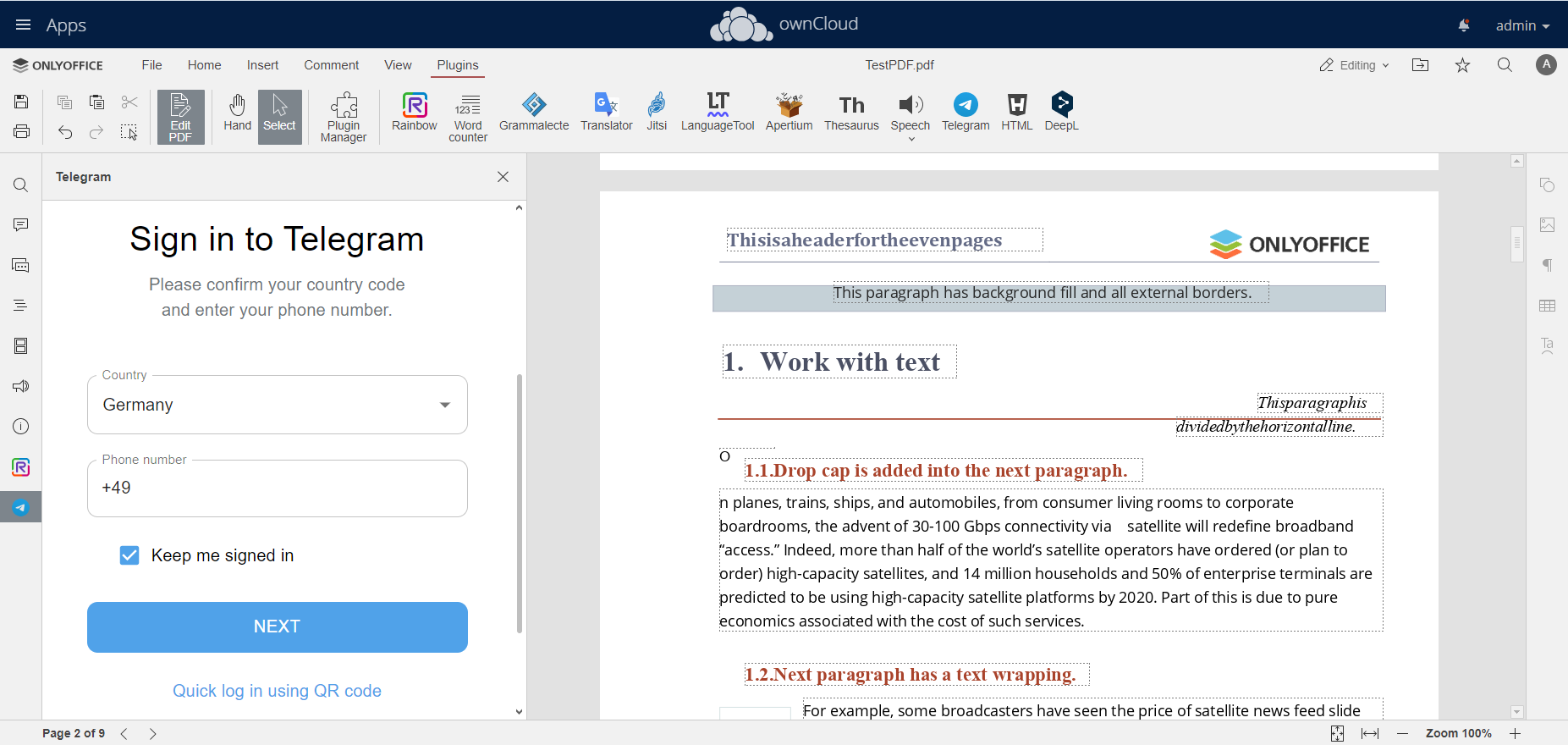Toggle the Edit PDF button
This screenshot has width=1568, height=745.
pos(180,117)
